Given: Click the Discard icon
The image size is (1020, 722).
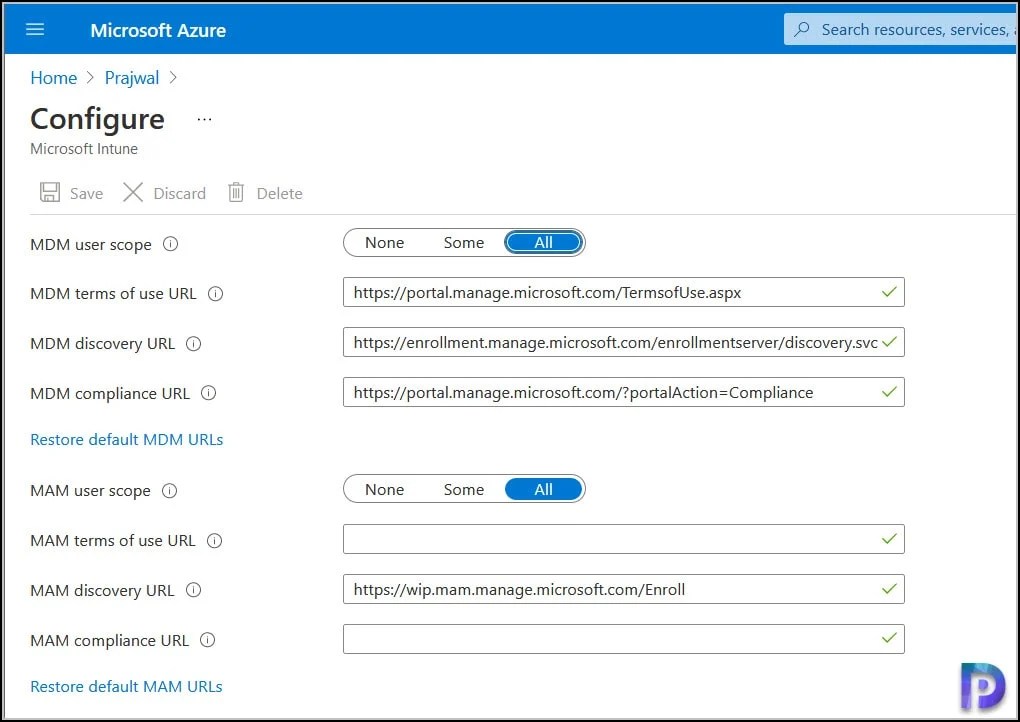Looking at the screenshot, I should tap(163, 193).
